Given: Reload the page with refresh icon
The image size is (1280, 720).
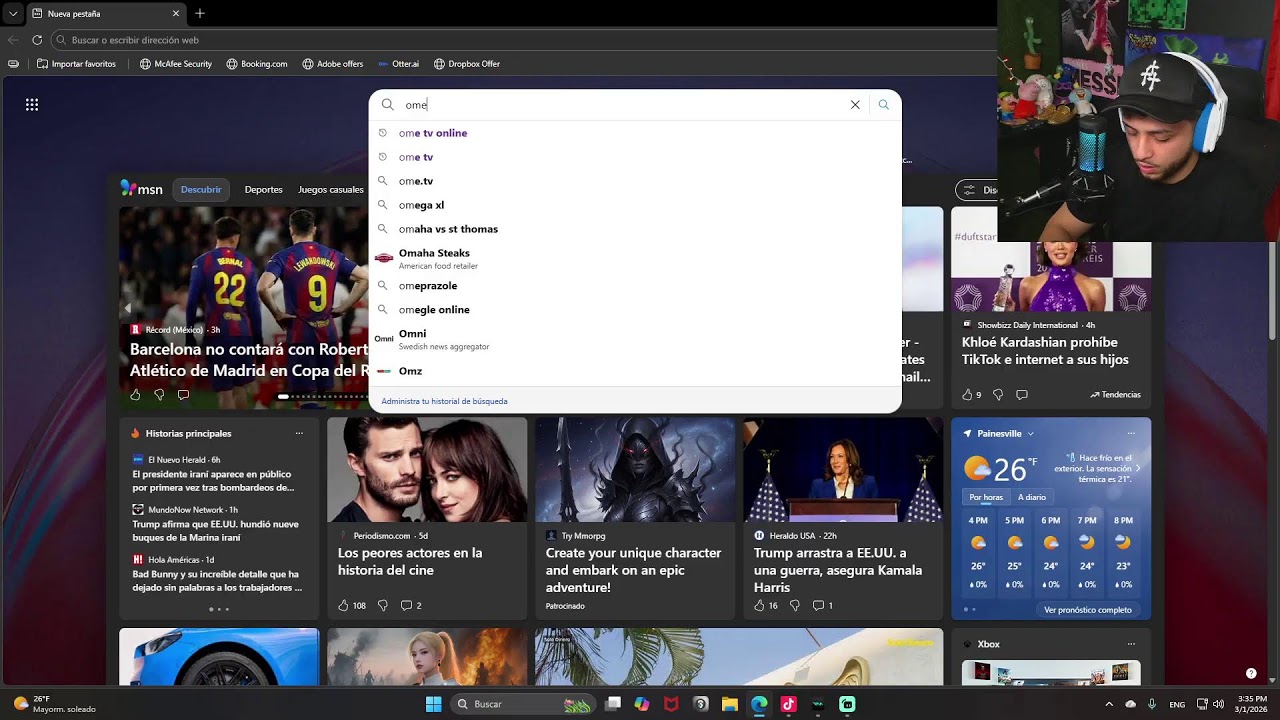Looking at the screenshot, I should (37, 40).
